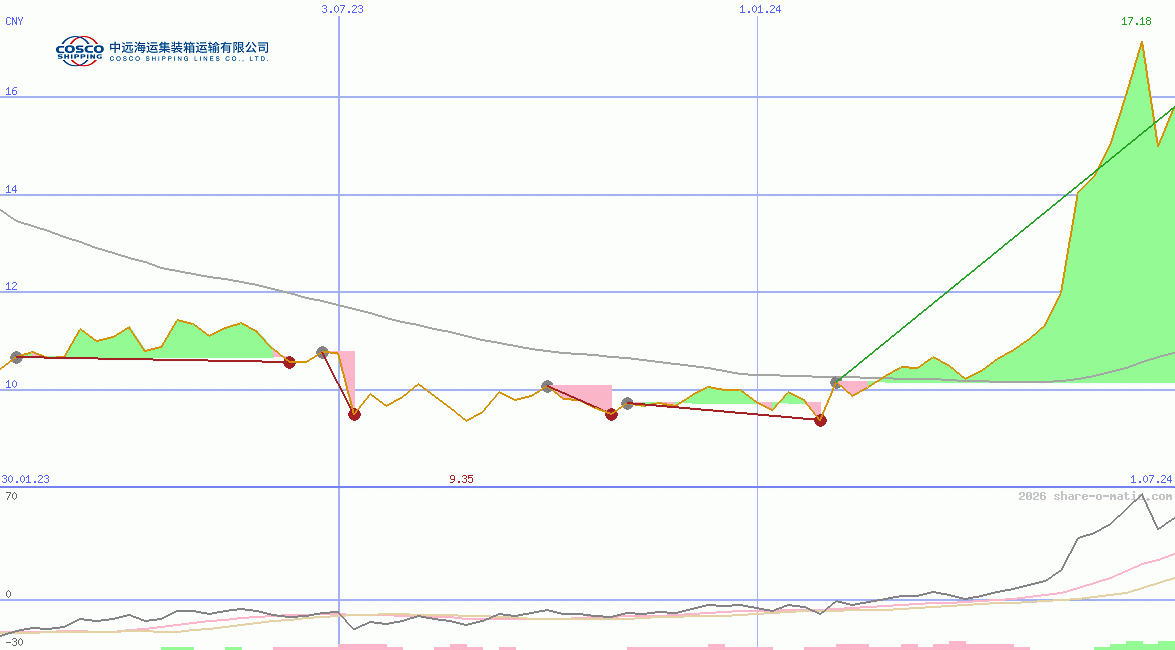Click the COSCO Shipping company logo

80,50
